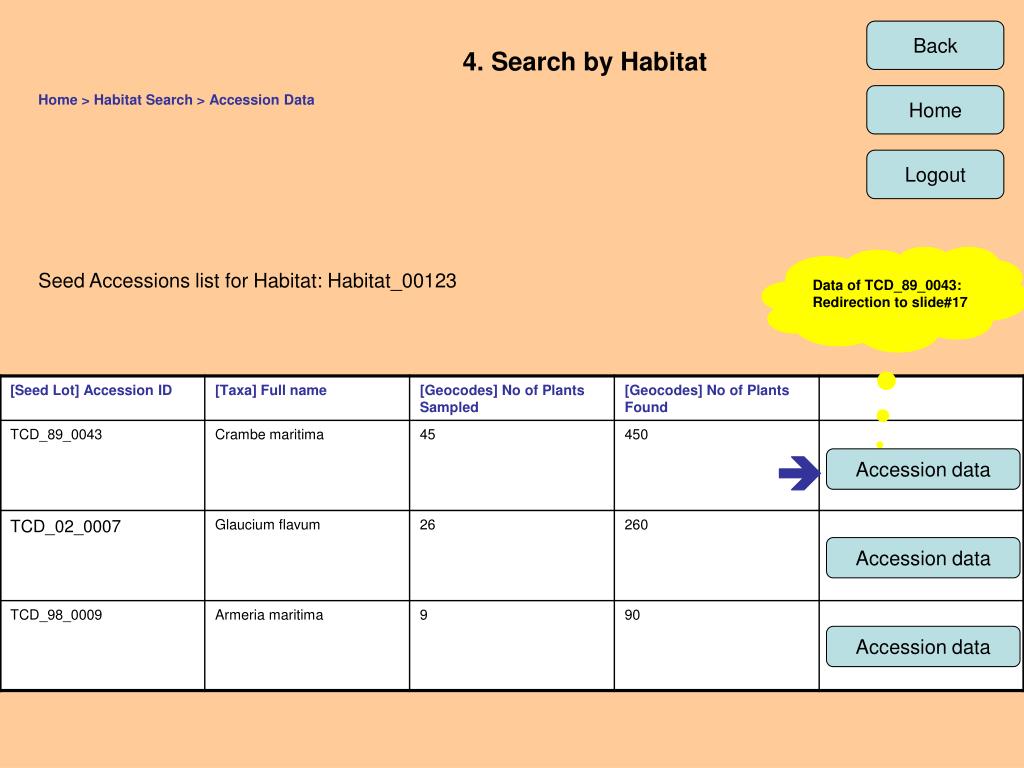This screenshot has height=768, width=1024.
Task: Select the plants found value 260
Action: coord(636,524)
